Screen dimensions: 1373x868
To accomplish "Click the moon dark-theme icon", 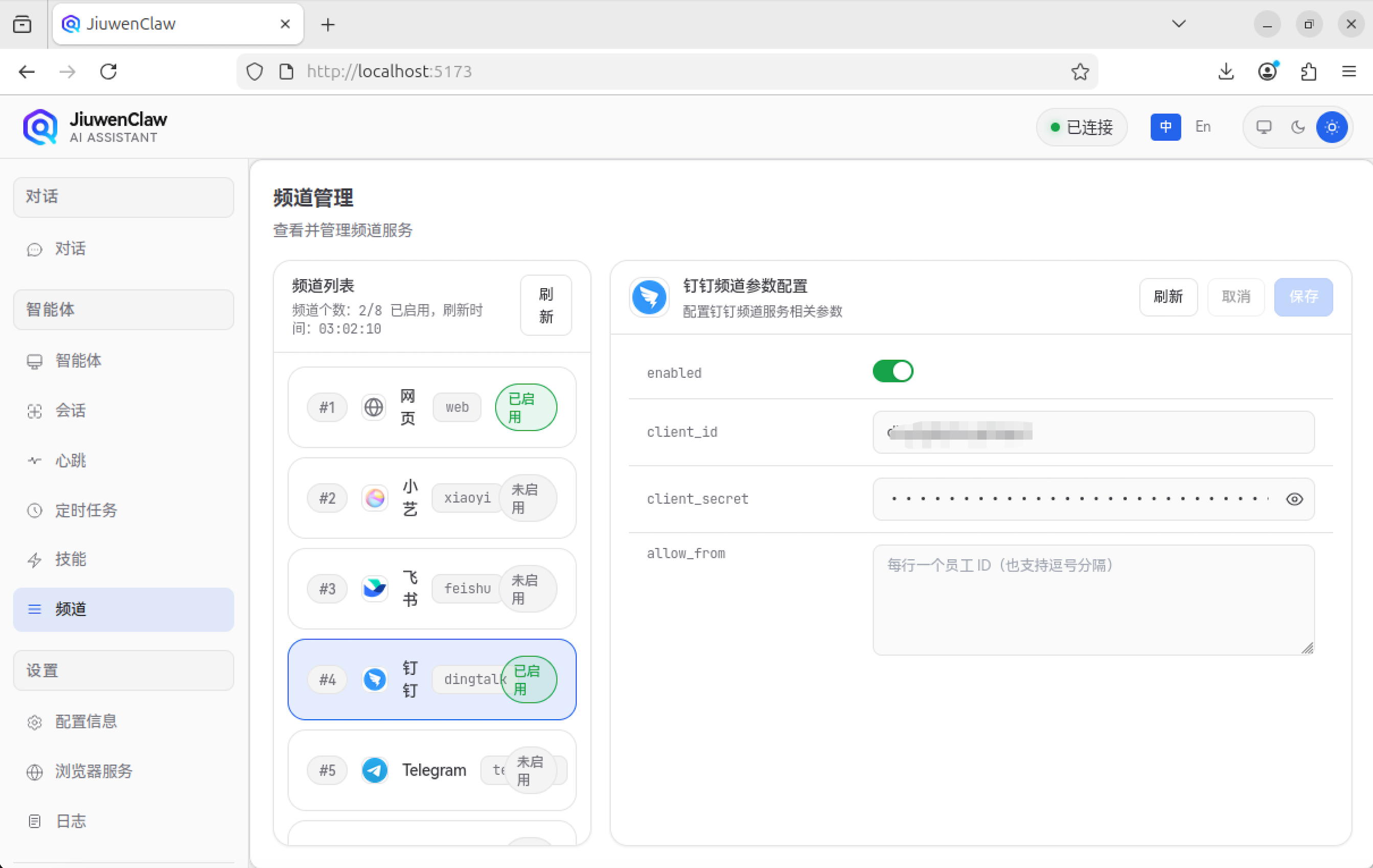I will click(1297, 127).
